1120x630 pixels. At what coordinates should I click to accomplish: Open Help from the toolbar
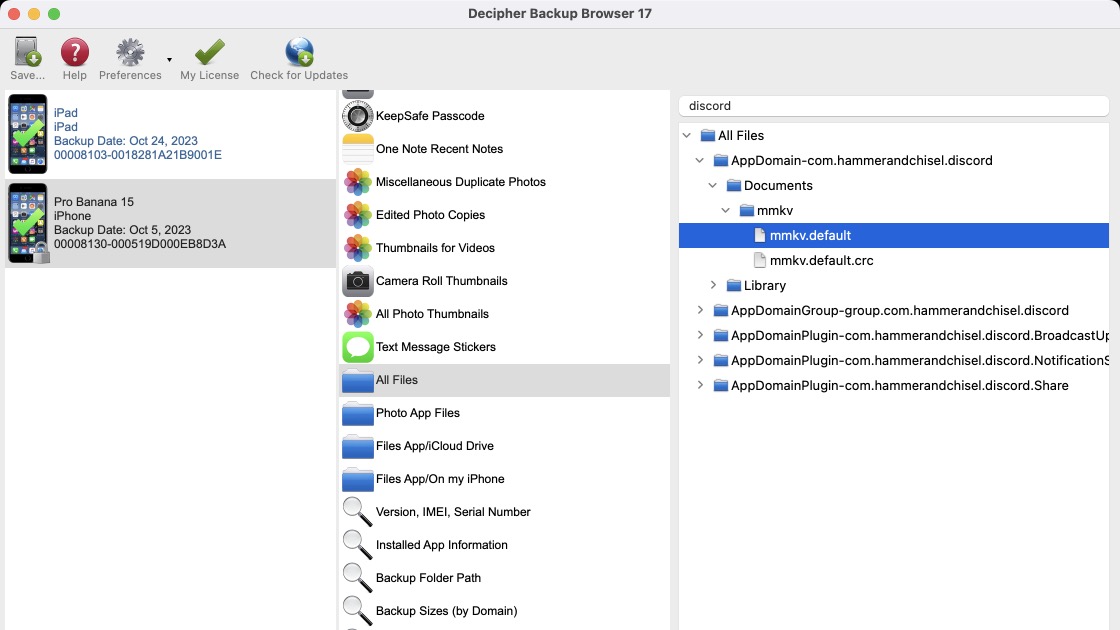74,50
